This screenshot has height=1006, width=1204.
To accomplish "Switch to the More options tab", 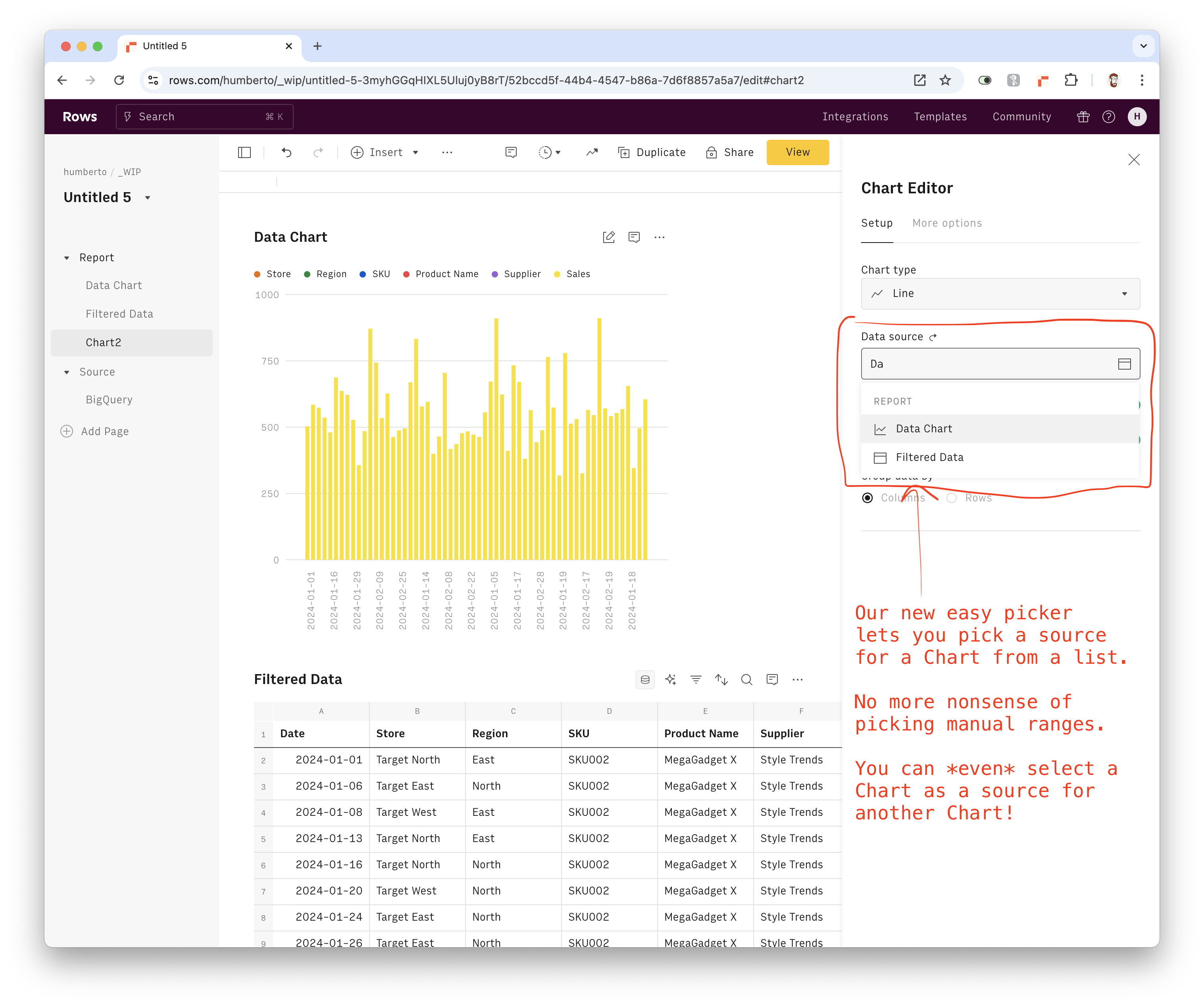I will [x=947, y=223].
